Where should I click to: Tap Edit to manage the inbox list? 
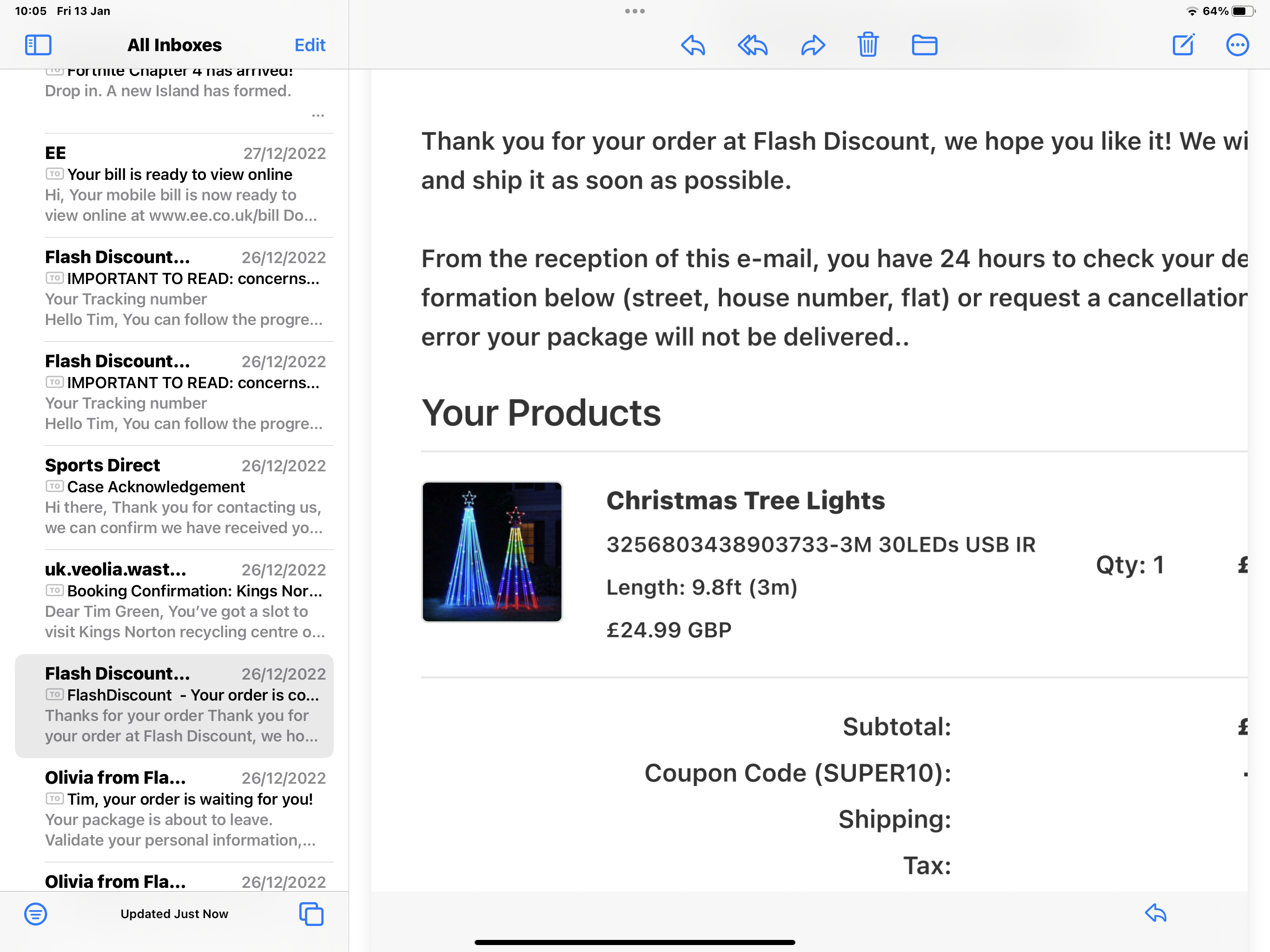310,45
